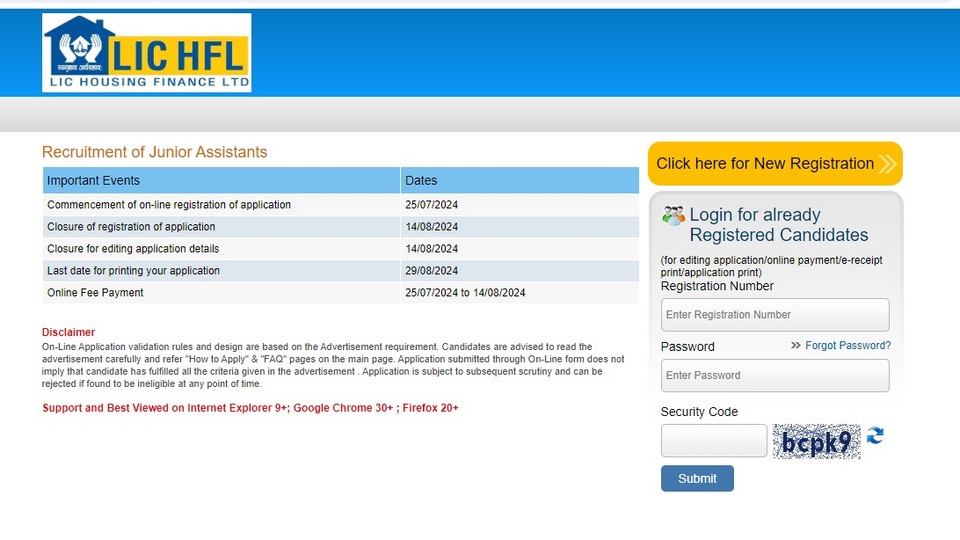Click Closure for editing application details text
The image size is (960, 540).
(x=133, y=249)
